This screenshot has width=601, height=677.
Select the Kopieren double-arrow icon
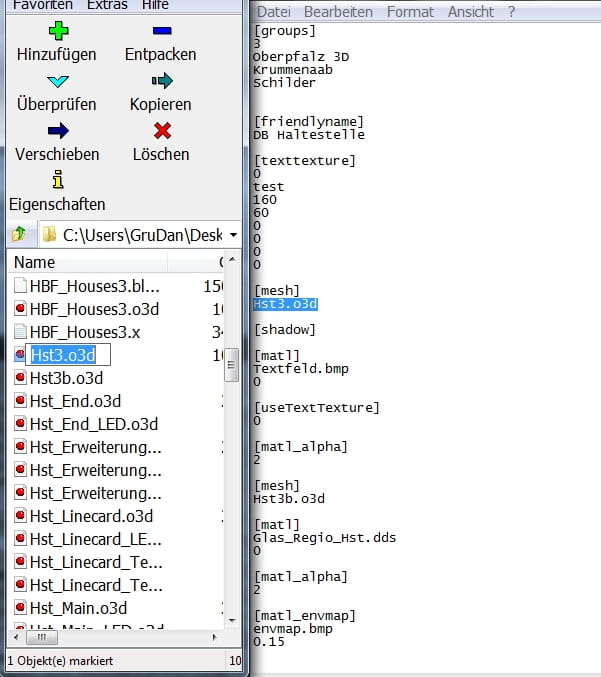coord(161,81)
